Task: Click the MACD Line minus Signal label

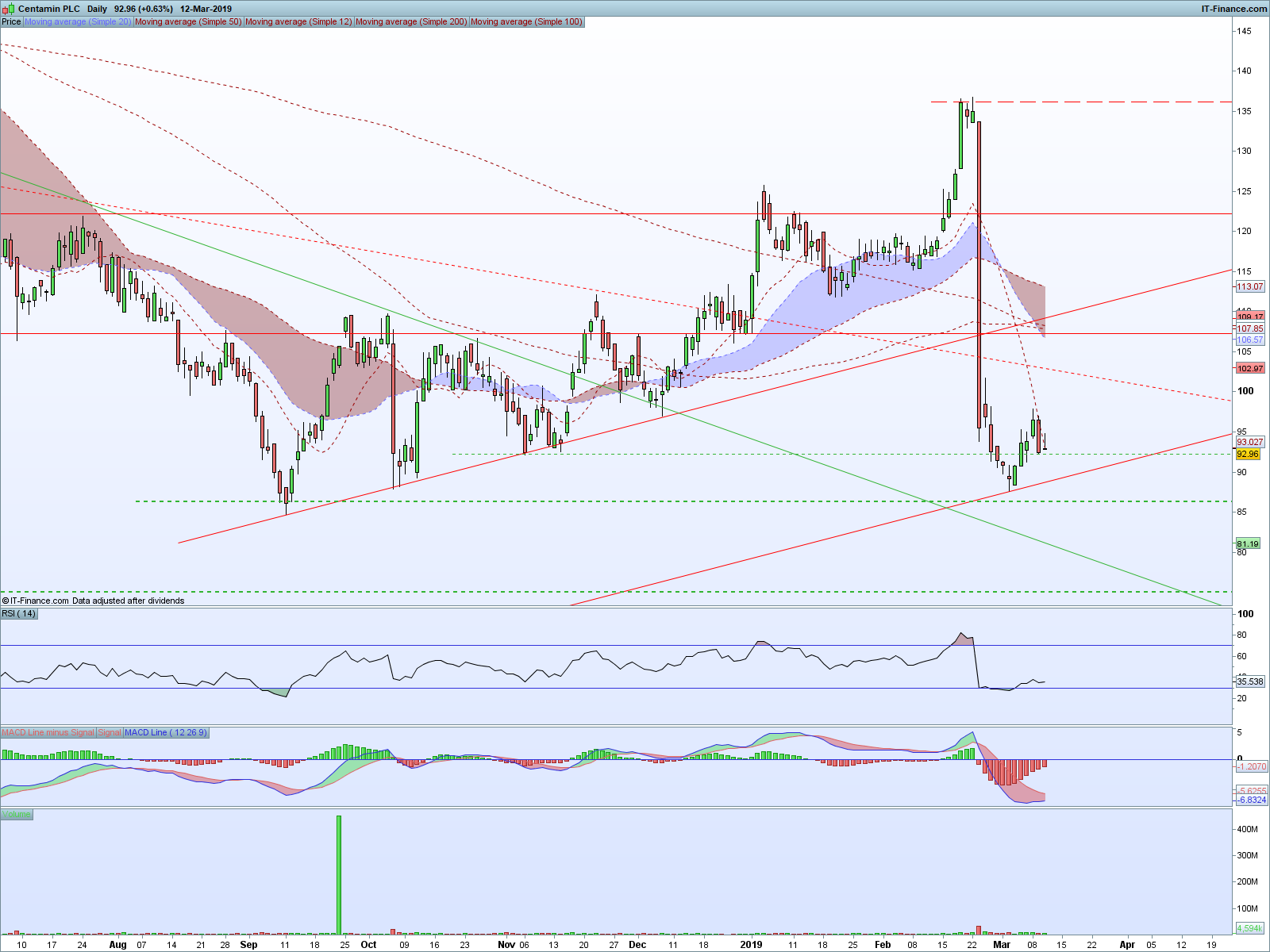Action: click(x=48, y=732)
